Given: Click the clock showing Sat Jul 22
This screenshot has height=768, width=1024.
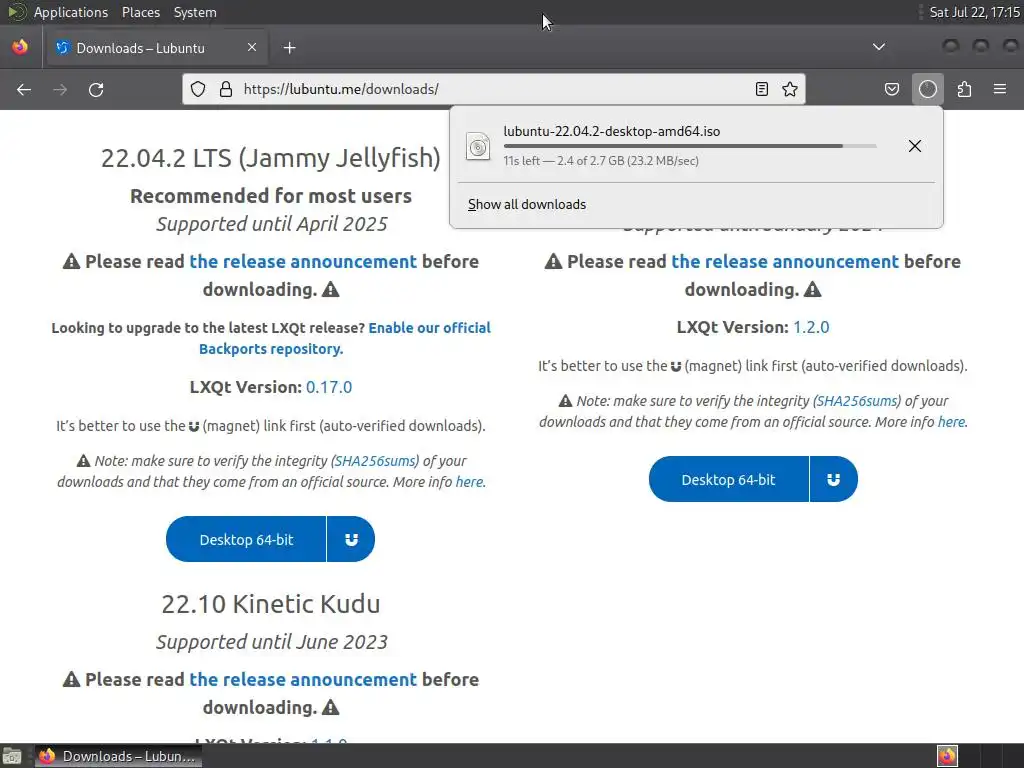Looking at the screenshot, I should tap(974, 12).
